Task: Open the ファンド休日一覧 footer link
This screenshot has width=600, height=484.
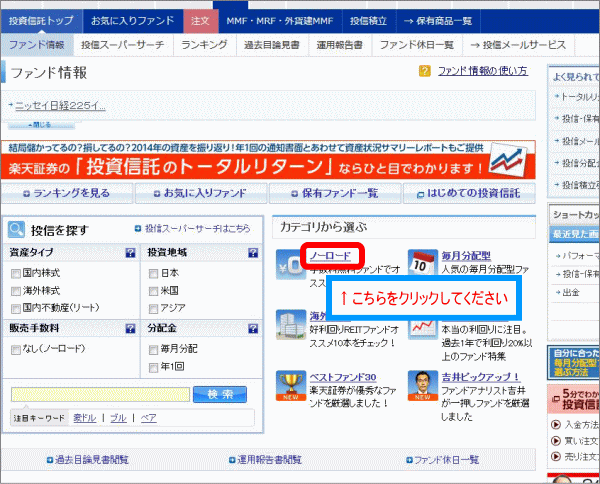Action: click(447, 460)
